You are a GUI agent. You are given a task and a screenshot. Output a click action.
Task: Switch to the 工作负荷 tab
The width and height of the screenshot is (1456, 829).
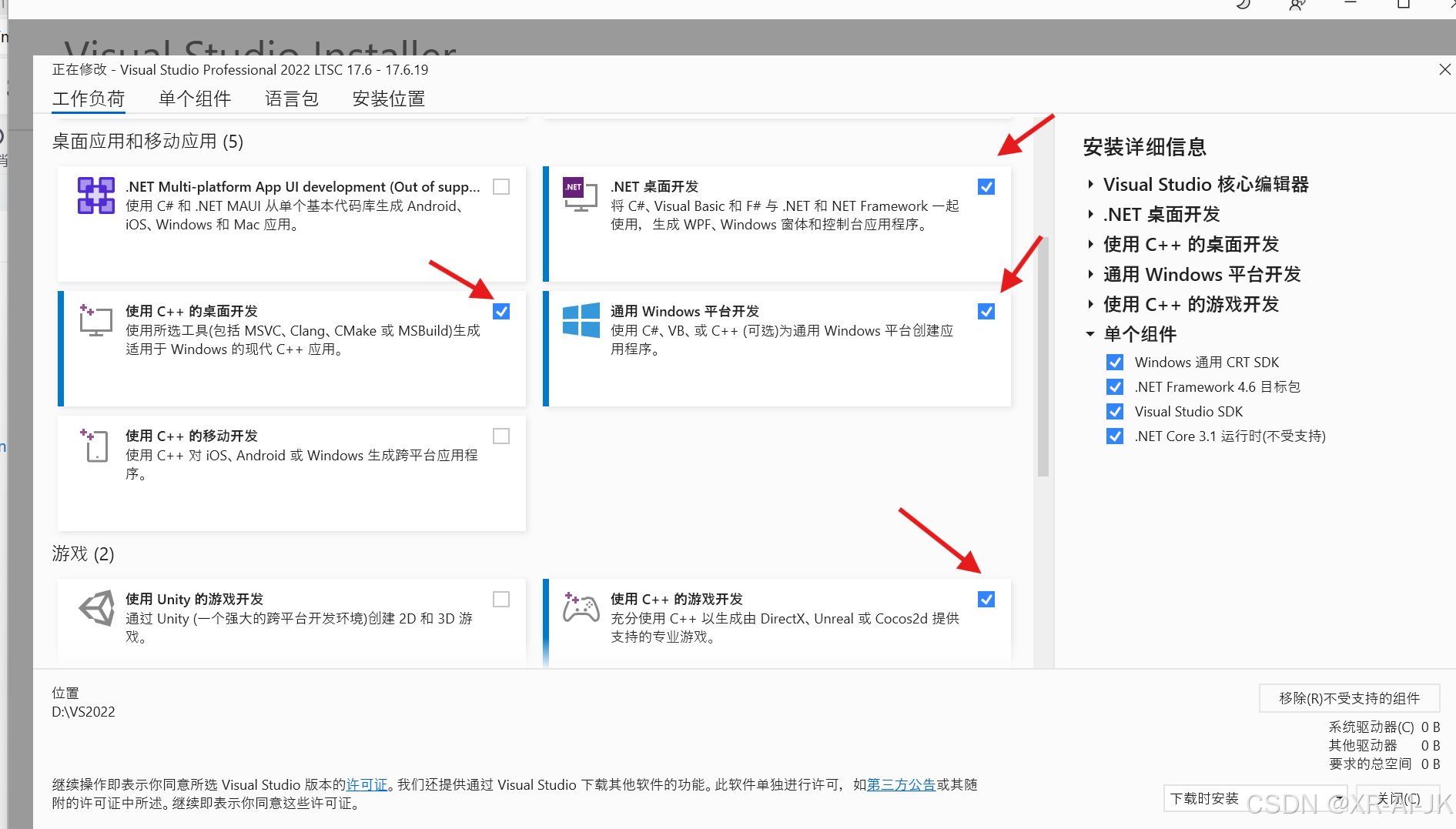pos(89,99)
